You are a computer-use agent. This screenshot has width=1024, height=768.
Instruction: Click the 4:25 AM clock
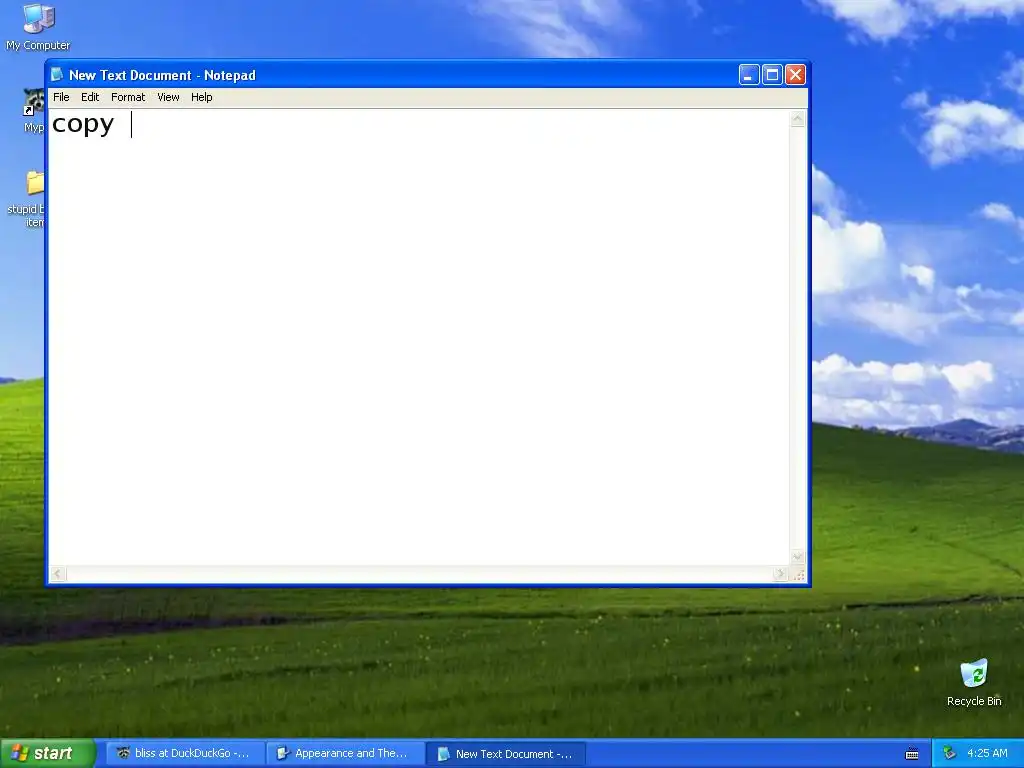click(x=987, y=754)
